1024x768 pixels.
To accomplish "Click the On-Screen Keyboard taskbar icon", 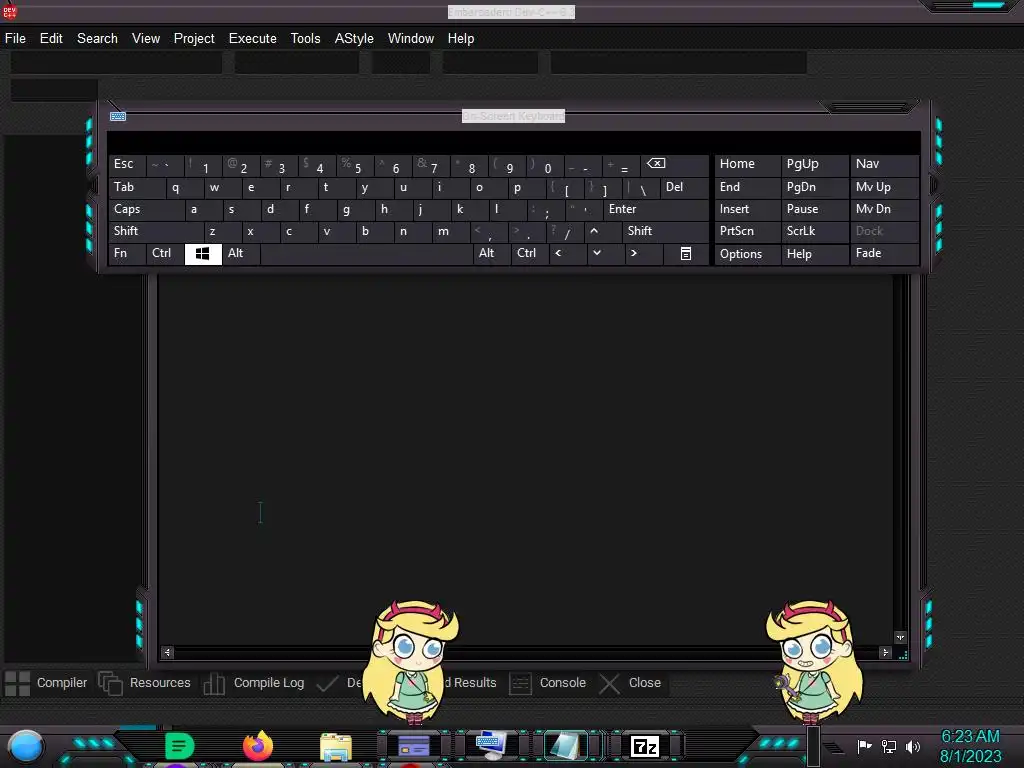I will pos(490,746).
